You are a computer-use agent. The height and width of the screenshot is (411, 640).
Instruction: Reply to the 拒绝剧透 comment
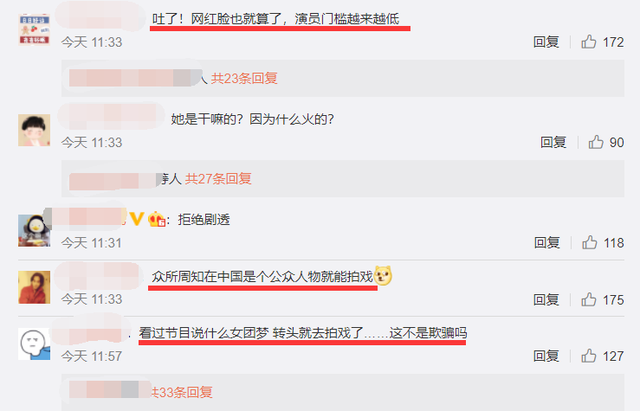click(x=547, y=242)
